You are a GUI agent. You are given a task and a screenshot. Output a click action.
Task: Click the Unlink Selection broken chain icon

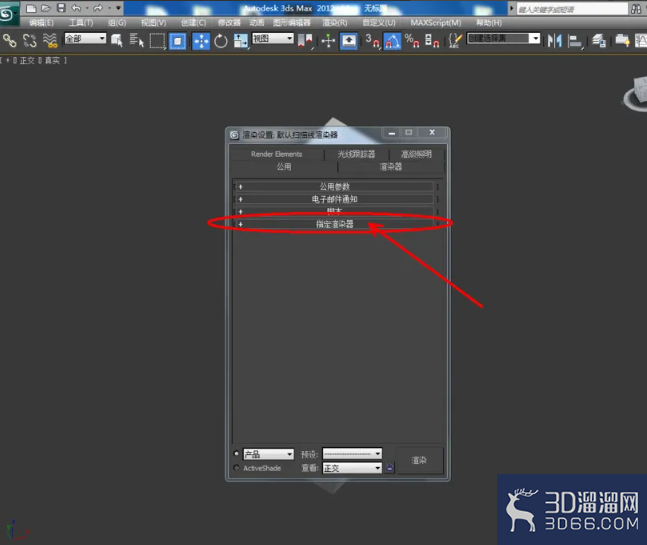(30, 40)
